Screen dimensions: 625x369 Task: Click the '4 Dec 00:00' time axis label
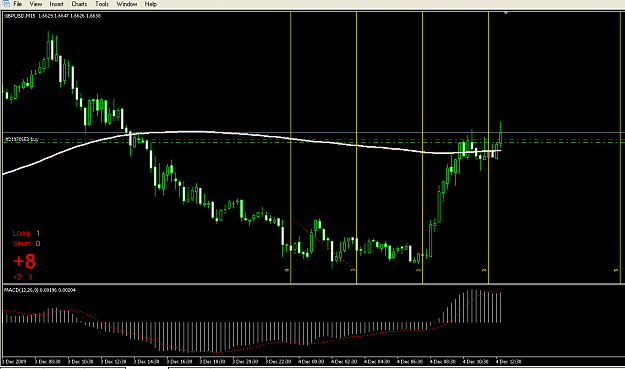[311, 361]
